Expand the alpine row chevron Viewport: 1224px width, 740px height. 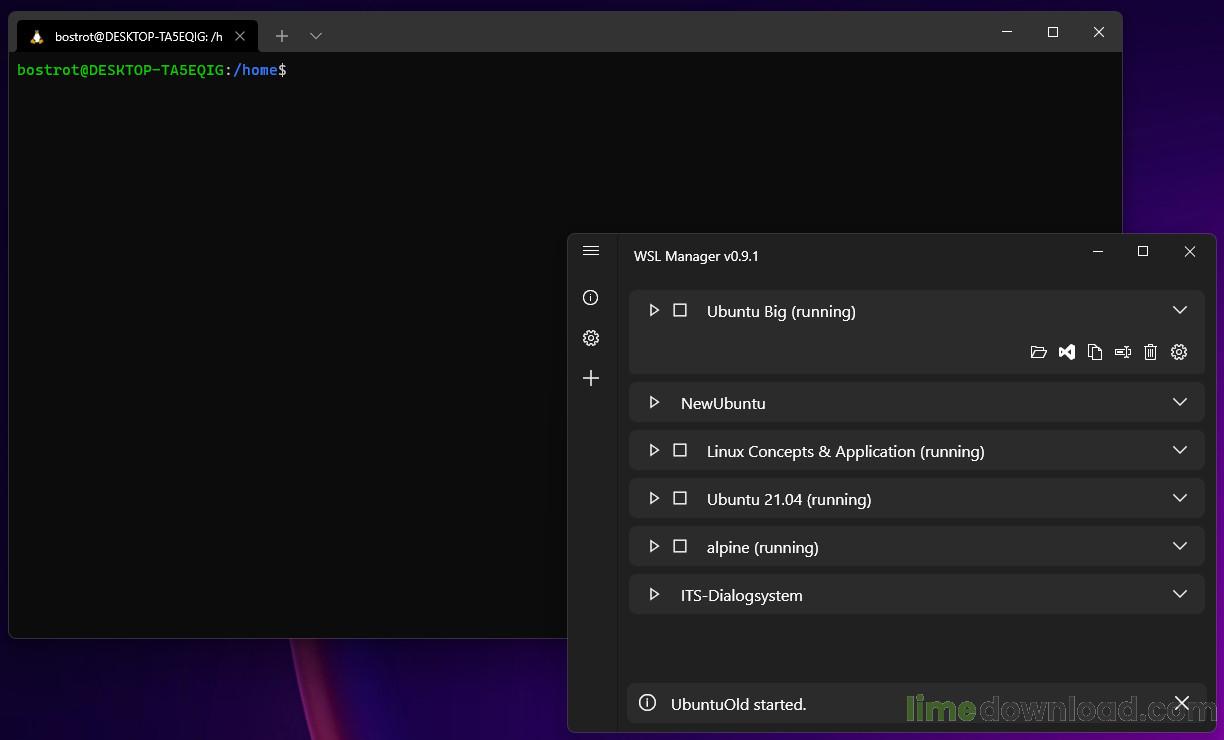pyautogui.click(x=1180, y=547)
